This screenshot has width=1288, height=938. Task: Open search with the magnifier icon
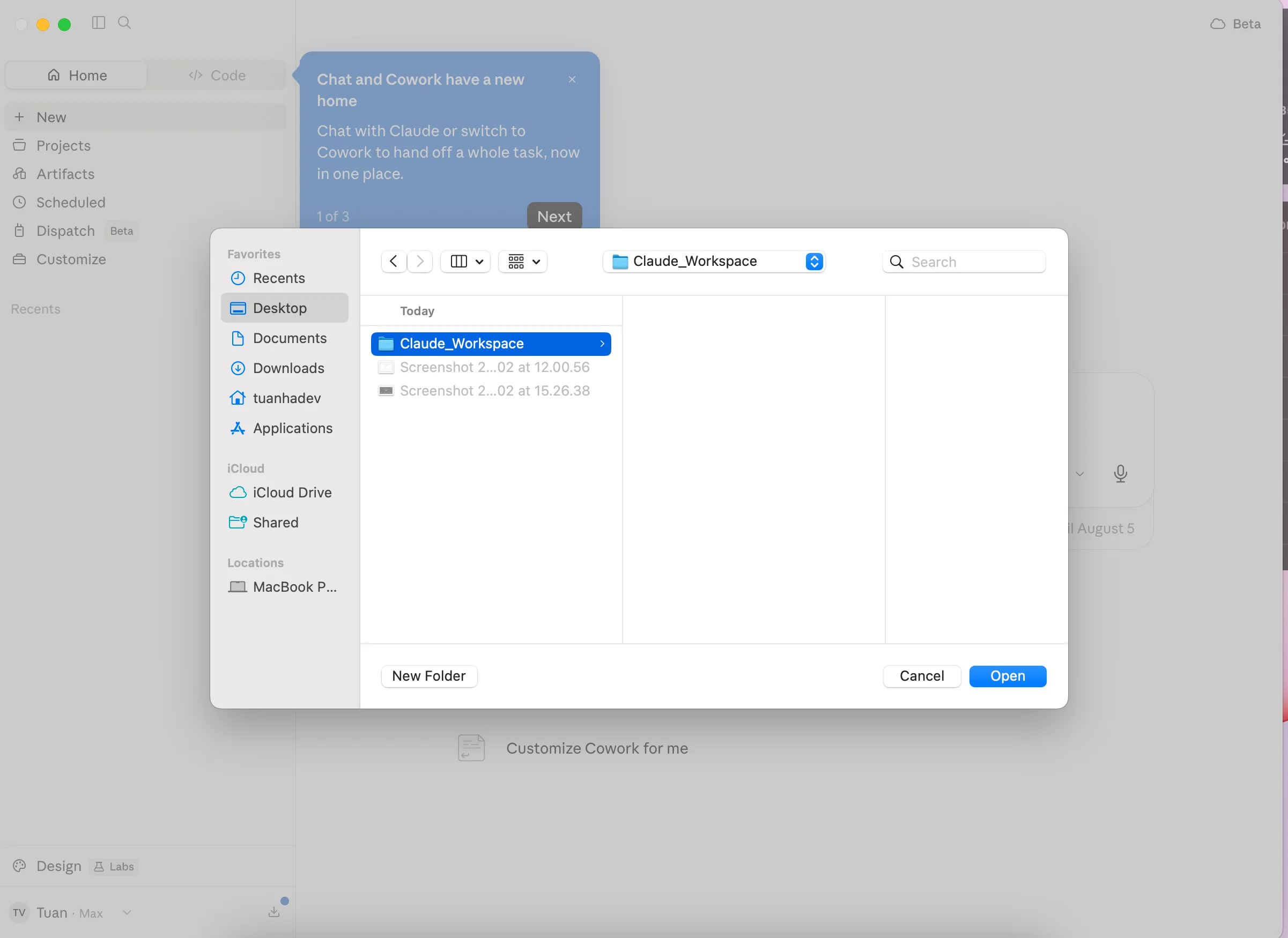(124, 23)
